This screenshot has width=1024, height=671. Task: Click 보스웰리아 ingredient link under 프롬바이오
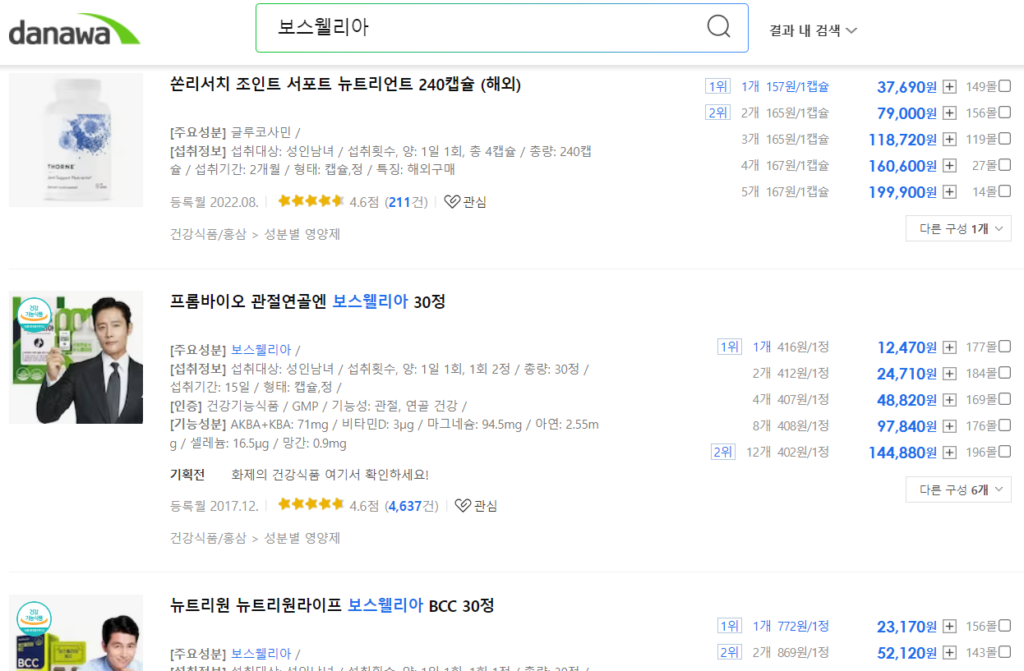261,350
